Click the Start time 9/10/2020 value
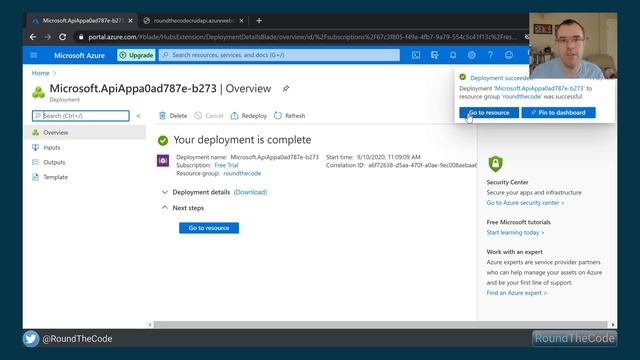 click(389, 157)
